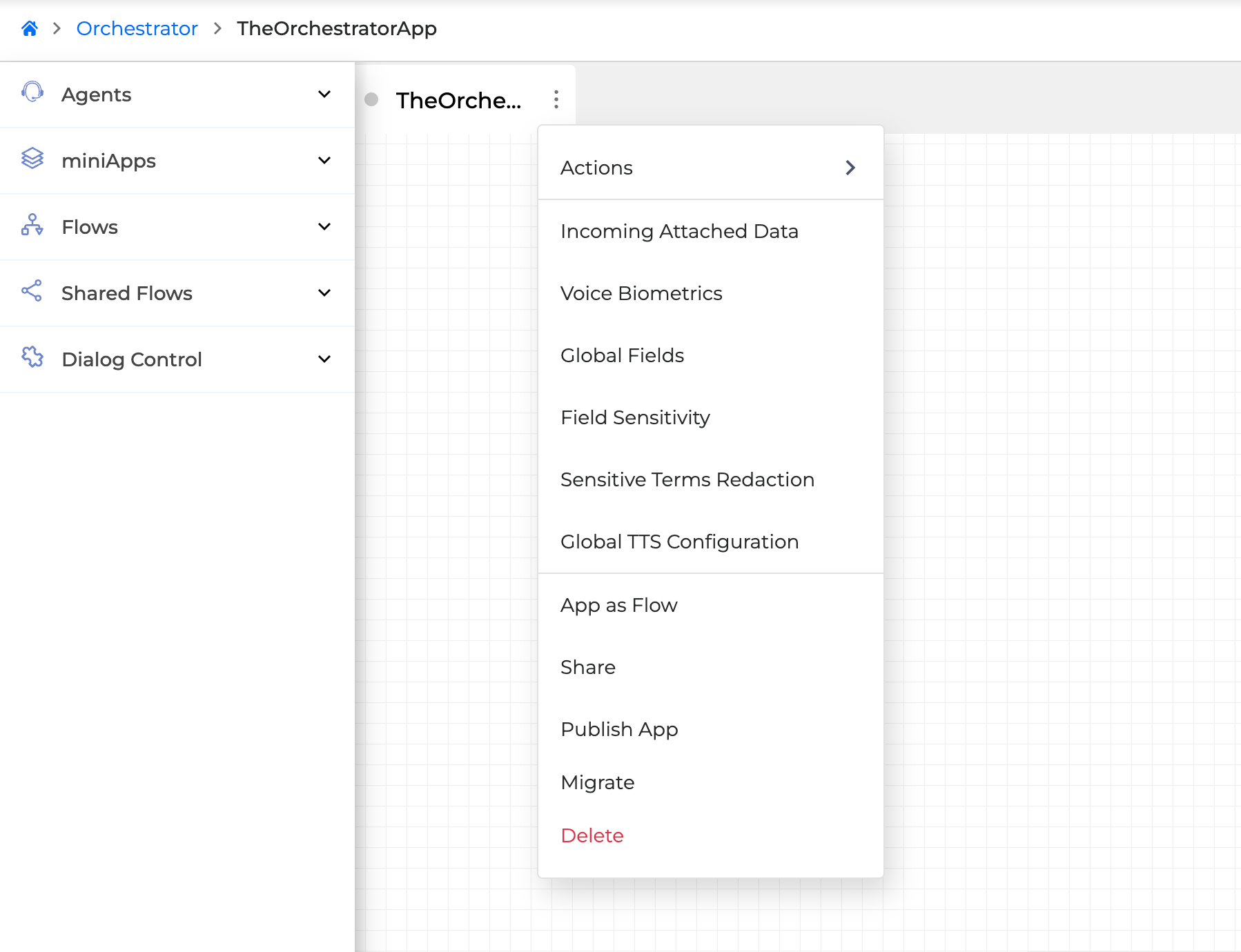Image resolution: width=1241 pixels, height=952 pixels.
Task: Select the Agents headset icon
Action: 32,94
